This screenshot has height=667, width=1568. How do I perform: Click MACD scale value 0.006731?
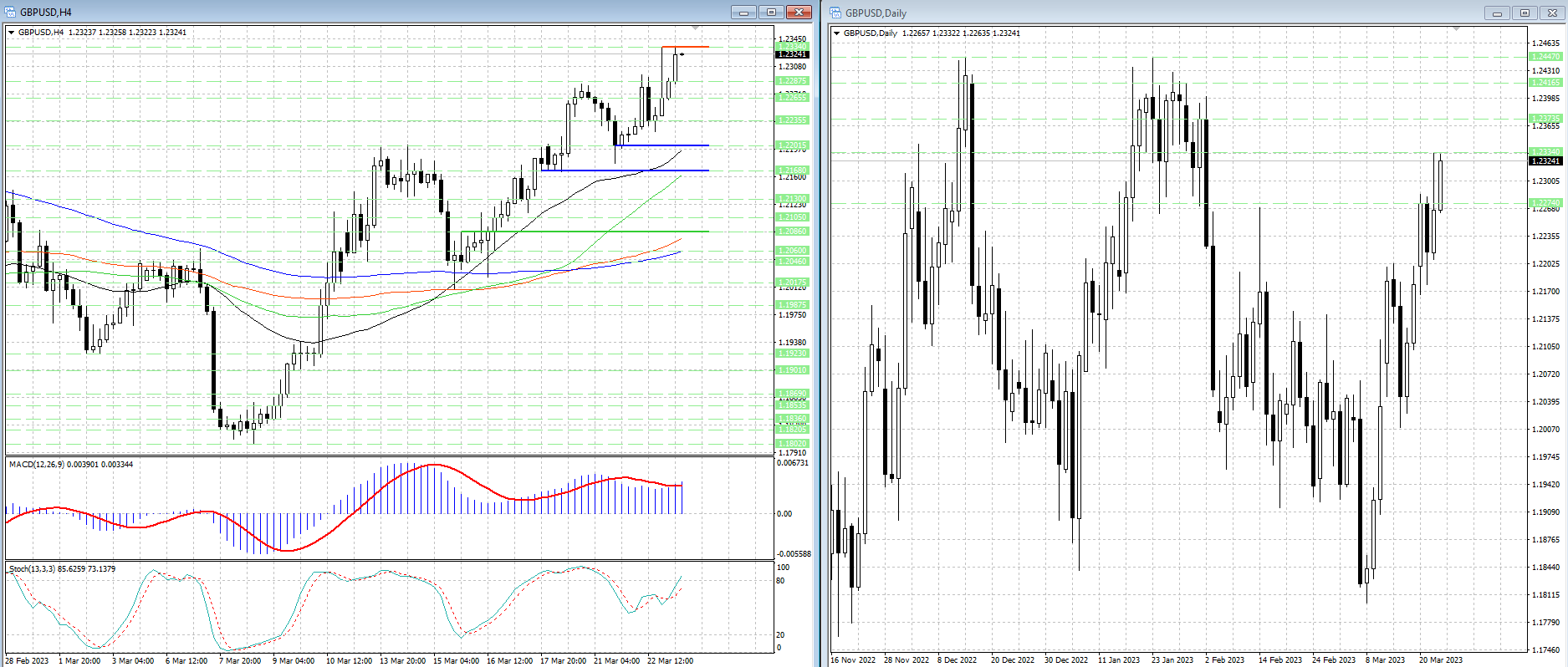click(x=793, y=463)
